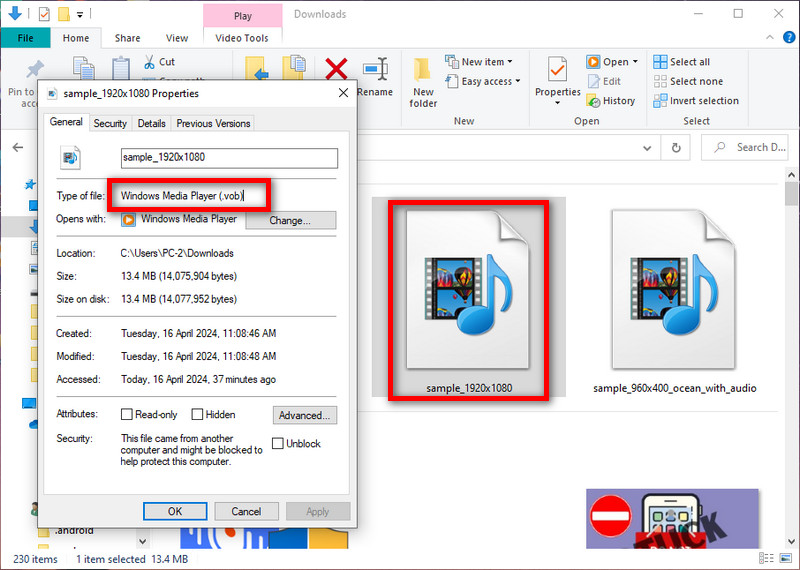800x570 pixels.
Task: Click the Copy to icon in ribbon
Action: [294, 67]
